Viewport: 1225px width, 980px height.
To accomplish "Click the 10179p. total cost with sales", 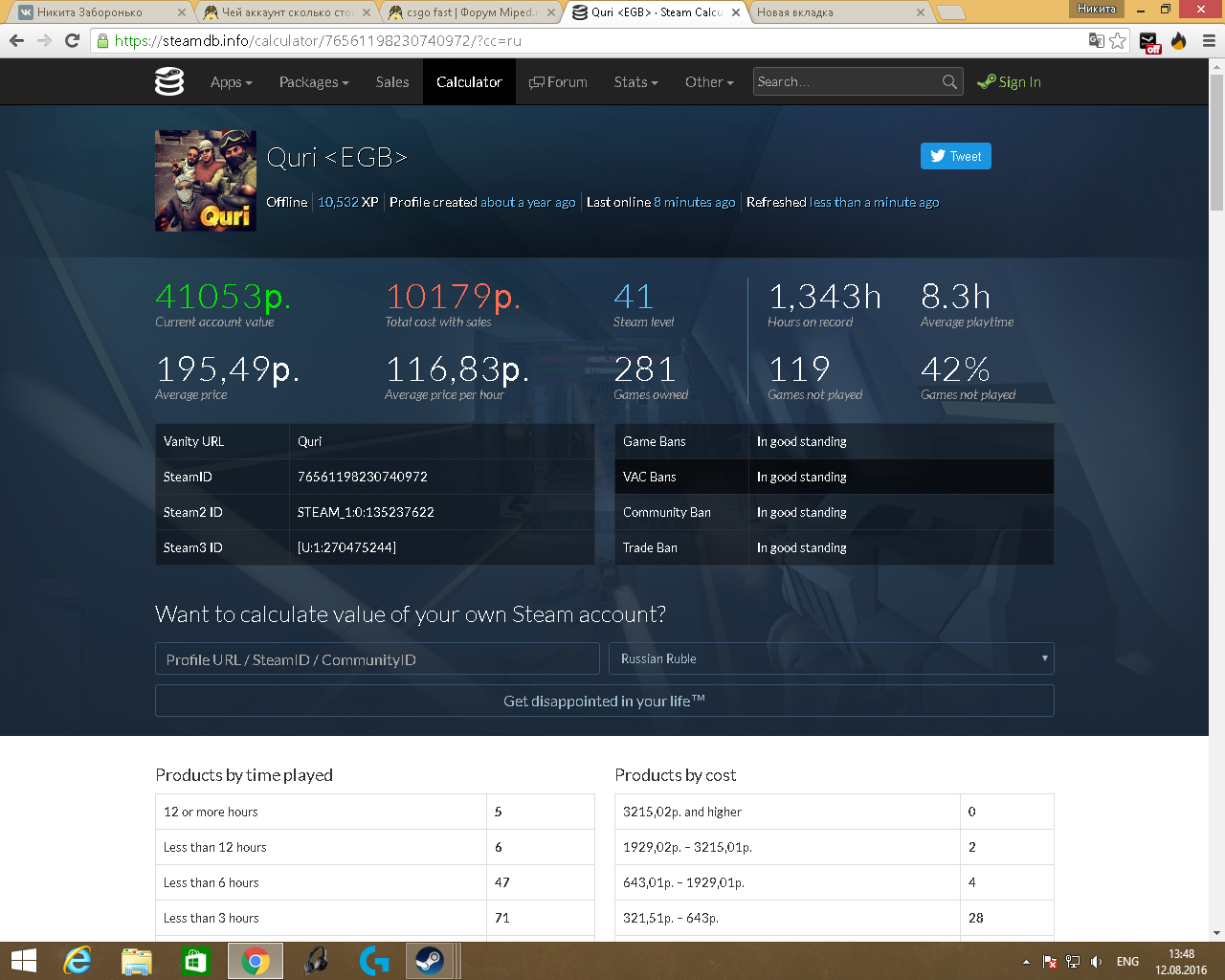I will pos(454,297).
